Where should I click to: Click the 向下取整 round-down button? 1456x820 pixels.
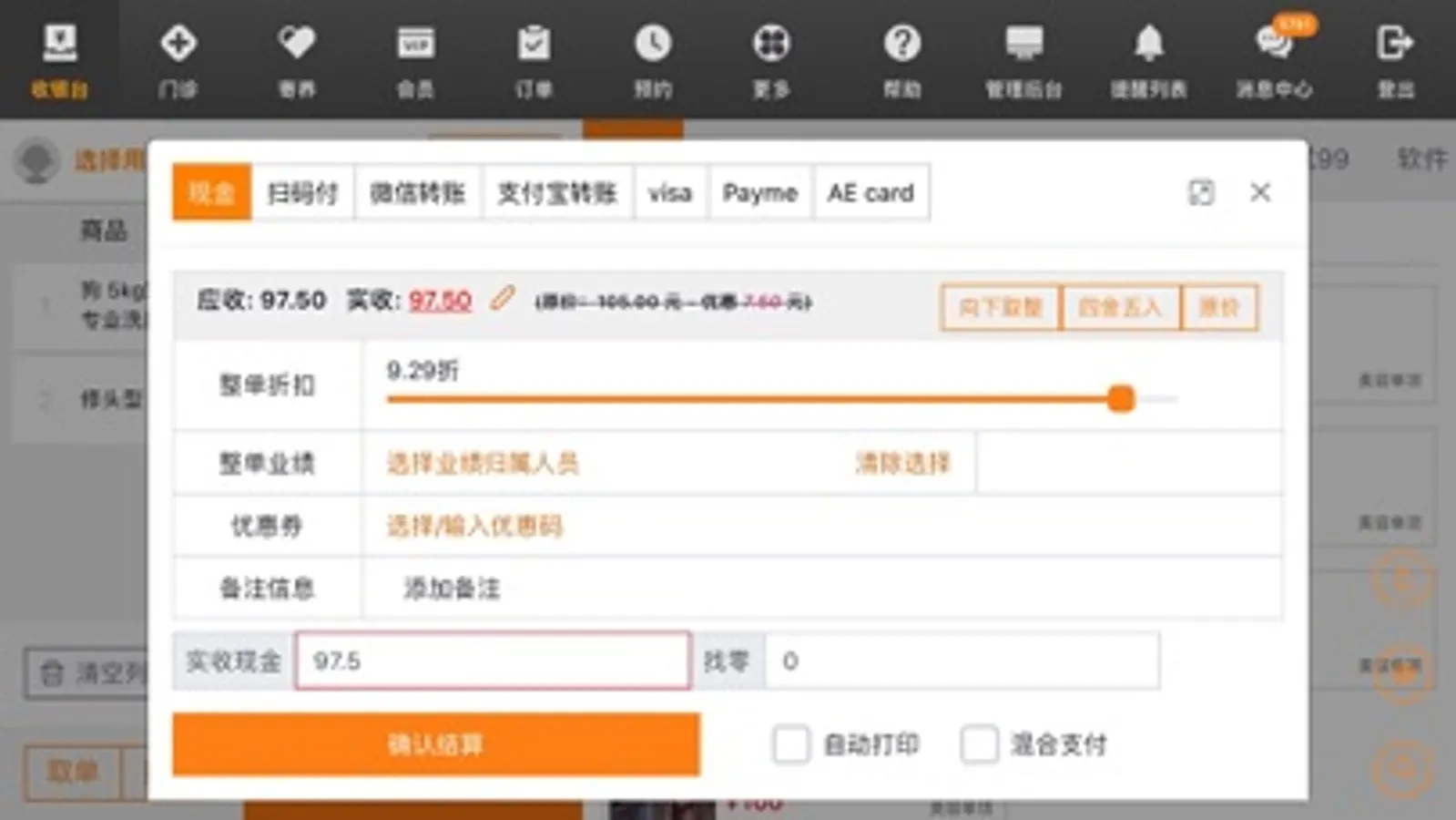[1001, 307]
